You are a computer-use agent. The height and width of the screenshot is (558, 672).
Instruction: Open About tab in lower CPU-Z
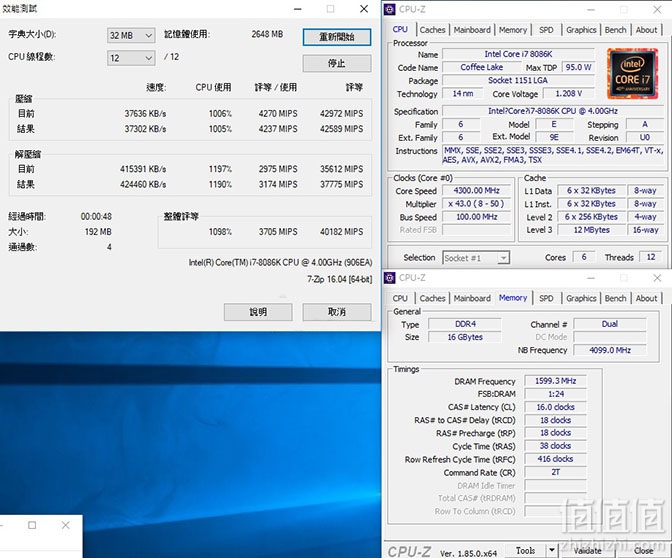click(646, 298)
